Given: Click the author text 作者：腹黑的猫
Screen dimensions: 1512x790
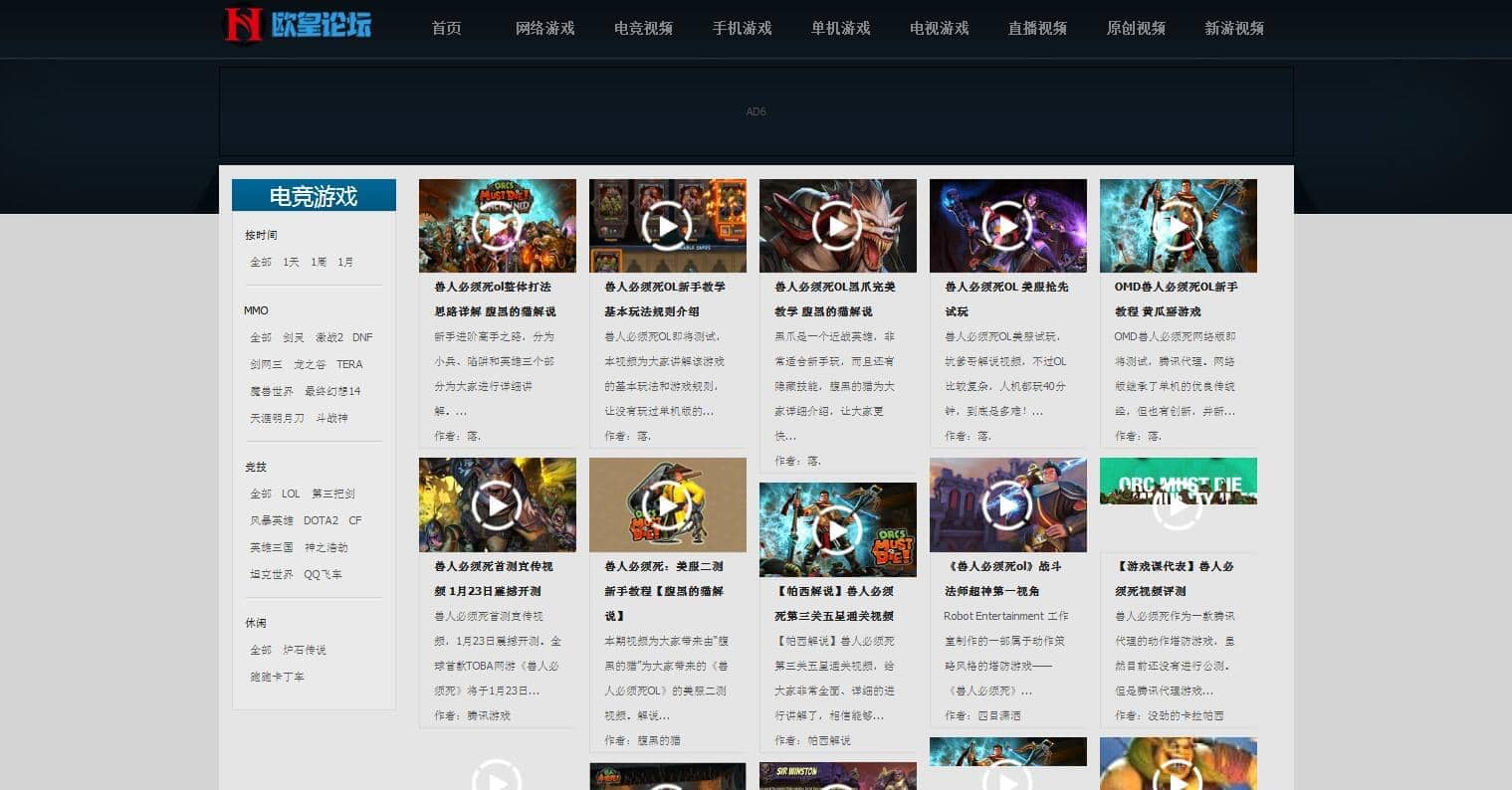Looking at the screenshot, I should 643,740.
